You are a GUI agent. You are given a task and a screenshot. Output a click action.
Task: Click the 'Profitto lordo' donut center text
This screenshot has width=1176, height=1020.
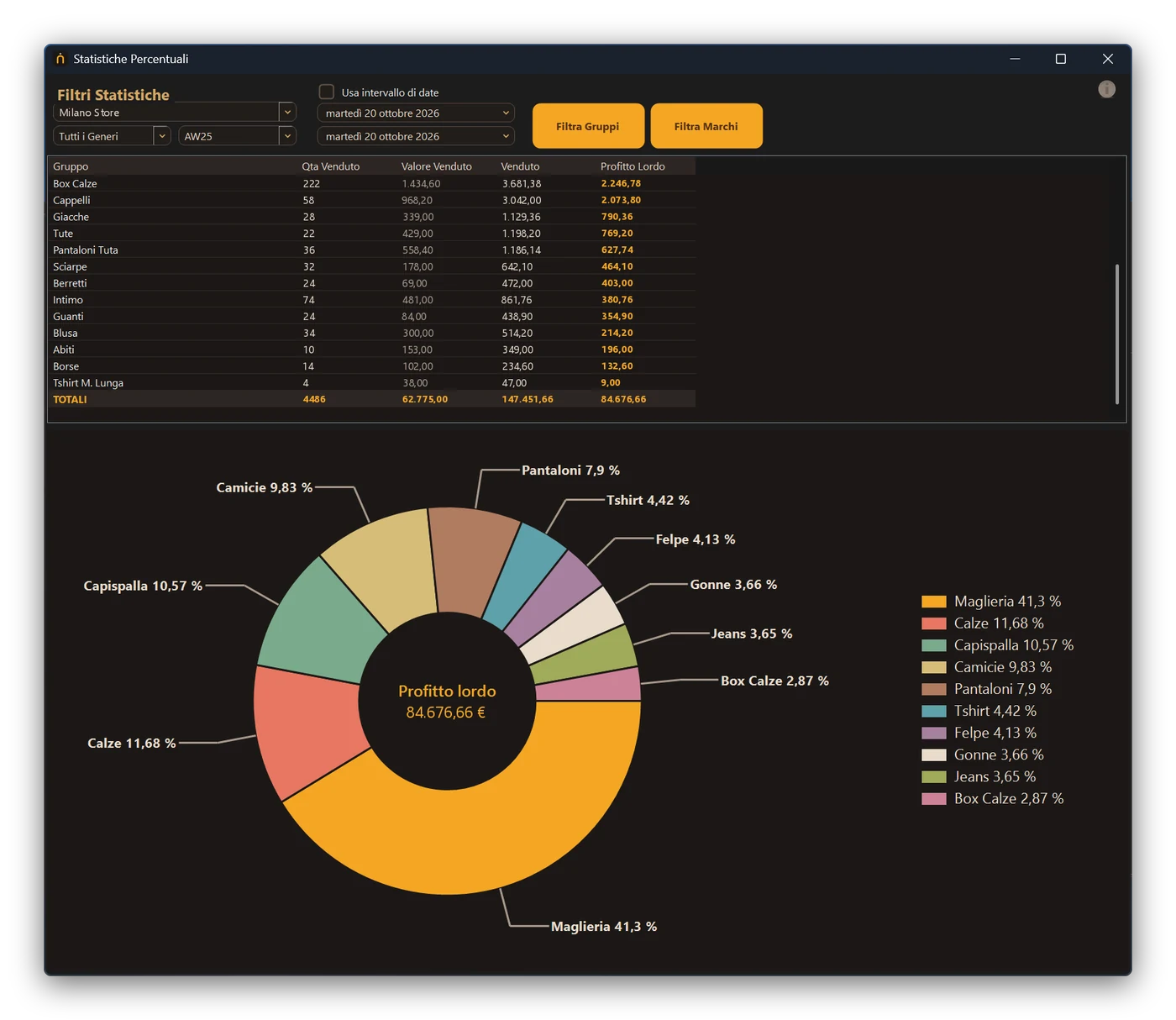(447, 691)
